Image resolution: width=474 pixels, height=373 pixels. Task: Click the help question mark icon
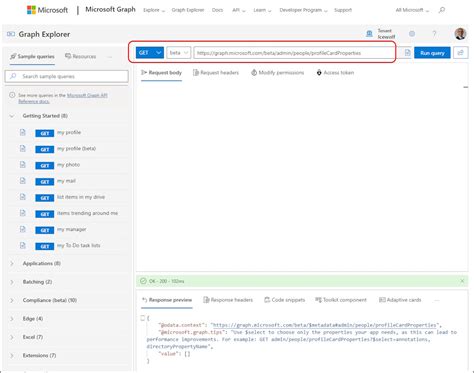point(434,34)
